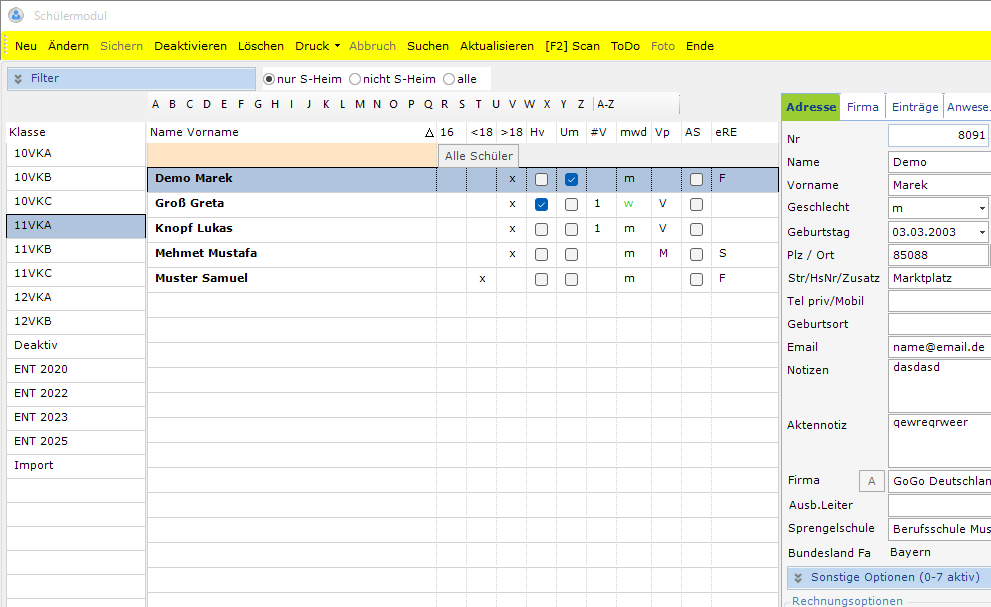Click the Email input field
Image resolution: width=991 pixels, height=607 pixels.
938,347
